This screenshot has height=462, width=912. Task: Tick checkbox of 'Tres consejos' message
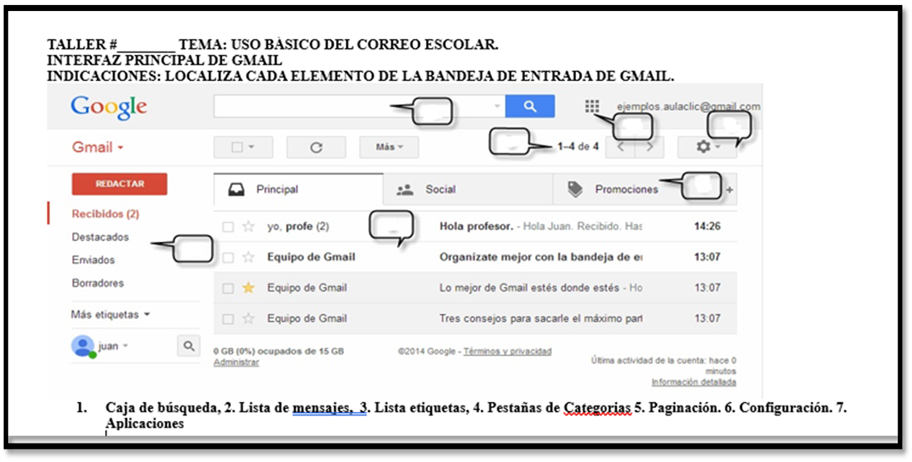pos(229,319)
